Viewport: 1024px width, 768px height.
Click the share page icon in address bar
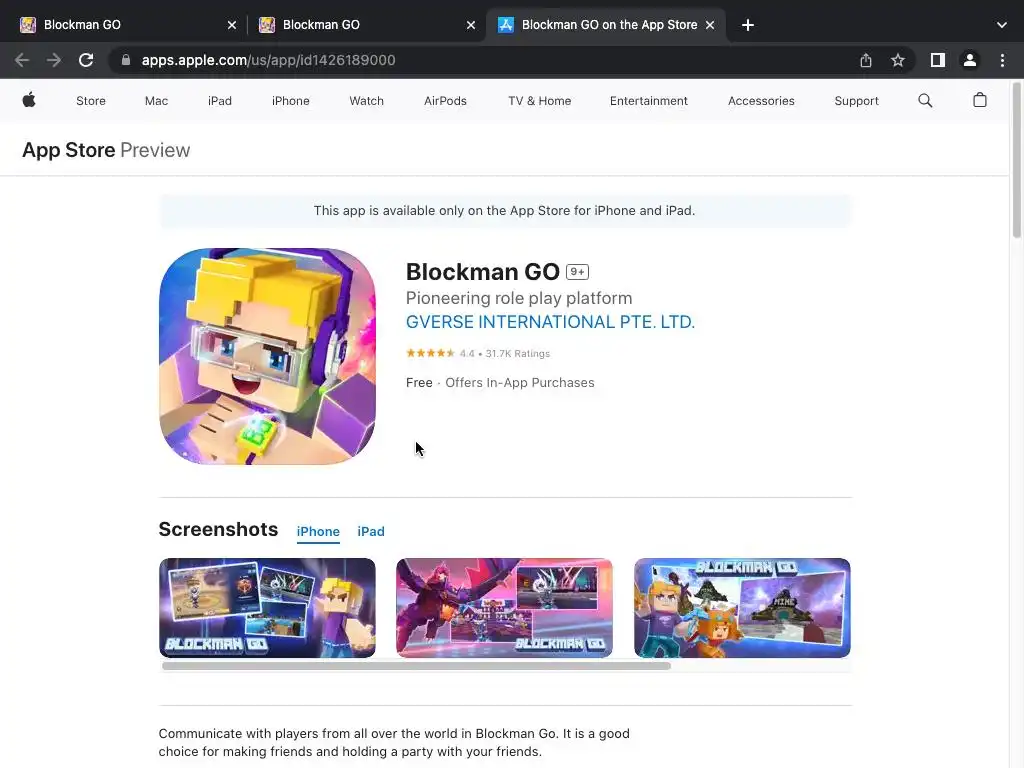866,60
